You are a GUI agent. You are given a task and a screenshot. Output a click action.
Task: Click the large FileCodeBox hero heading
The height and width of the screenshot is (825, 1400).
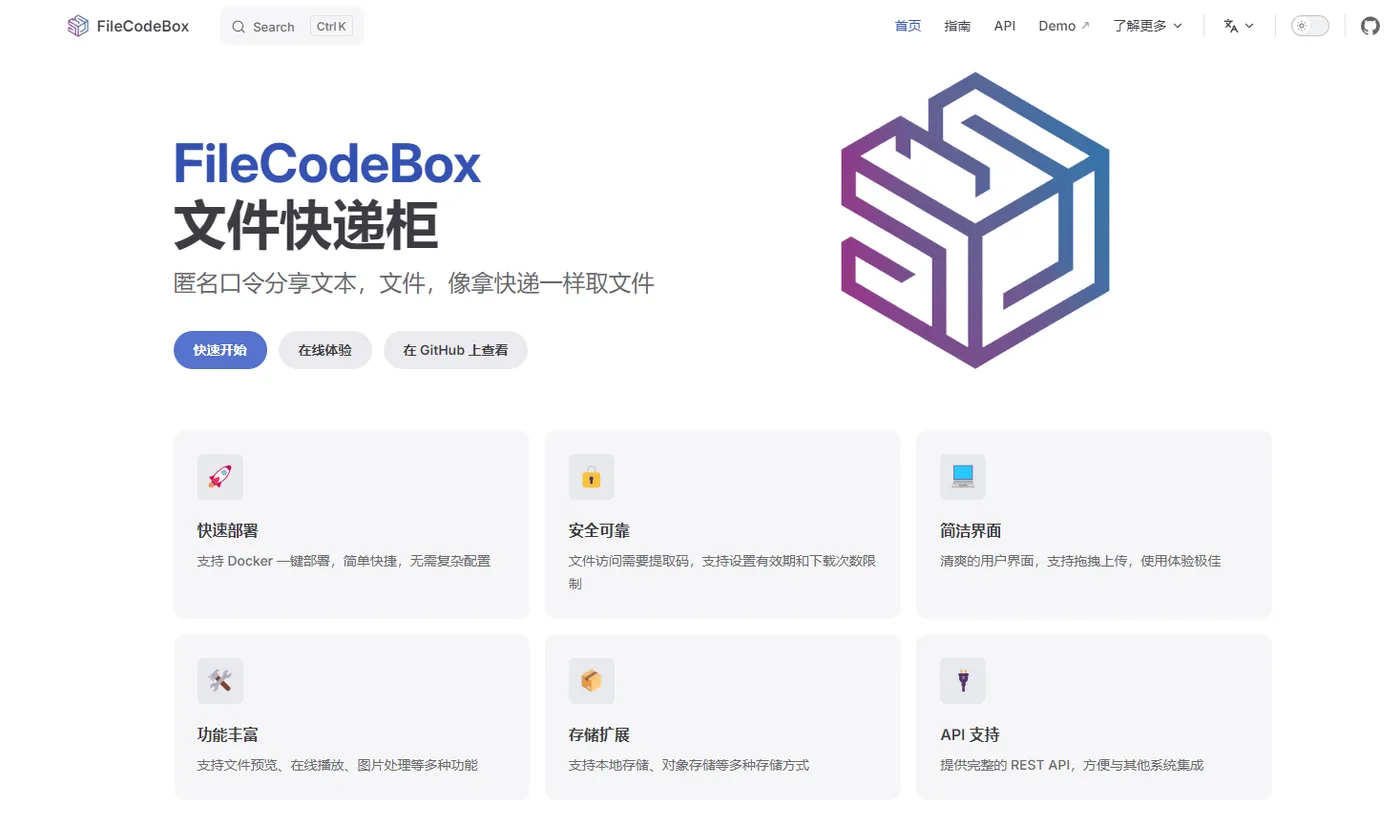point(328,164)
